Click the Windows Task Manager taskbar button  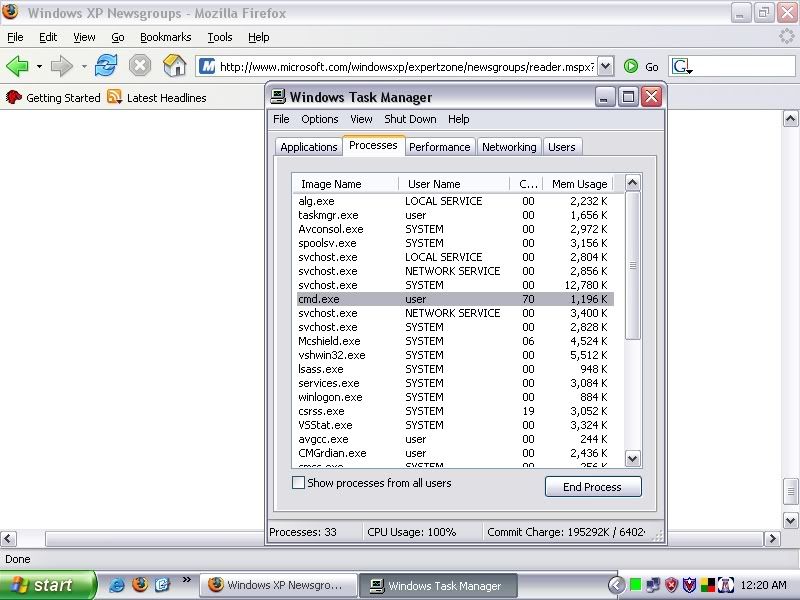click(x=438, y=585)
